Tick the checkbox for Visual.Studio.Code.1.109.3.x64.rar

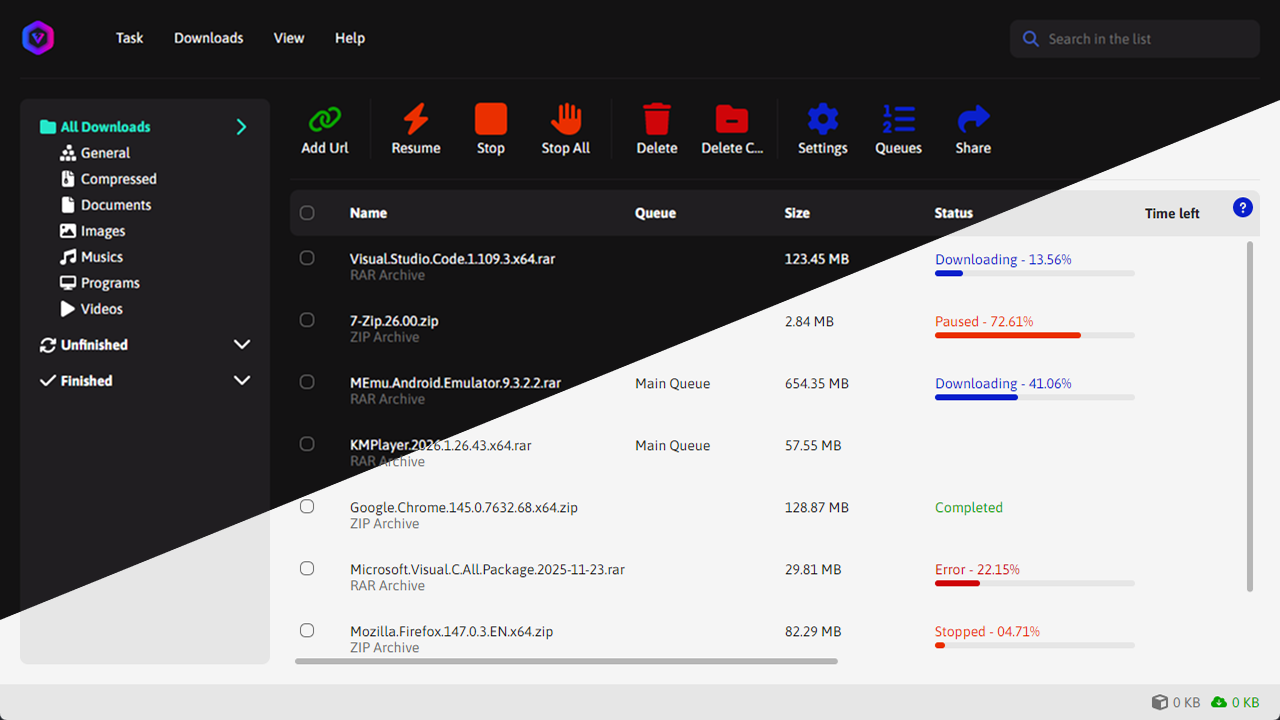pos(307,258)
